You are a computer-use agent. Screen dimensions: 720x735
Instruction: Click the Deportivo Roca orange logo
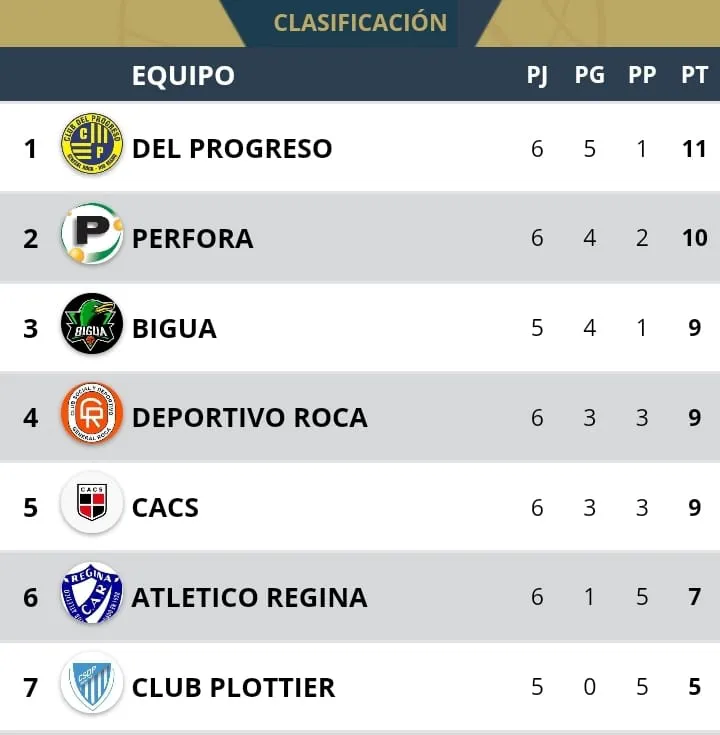pos(92,415)
